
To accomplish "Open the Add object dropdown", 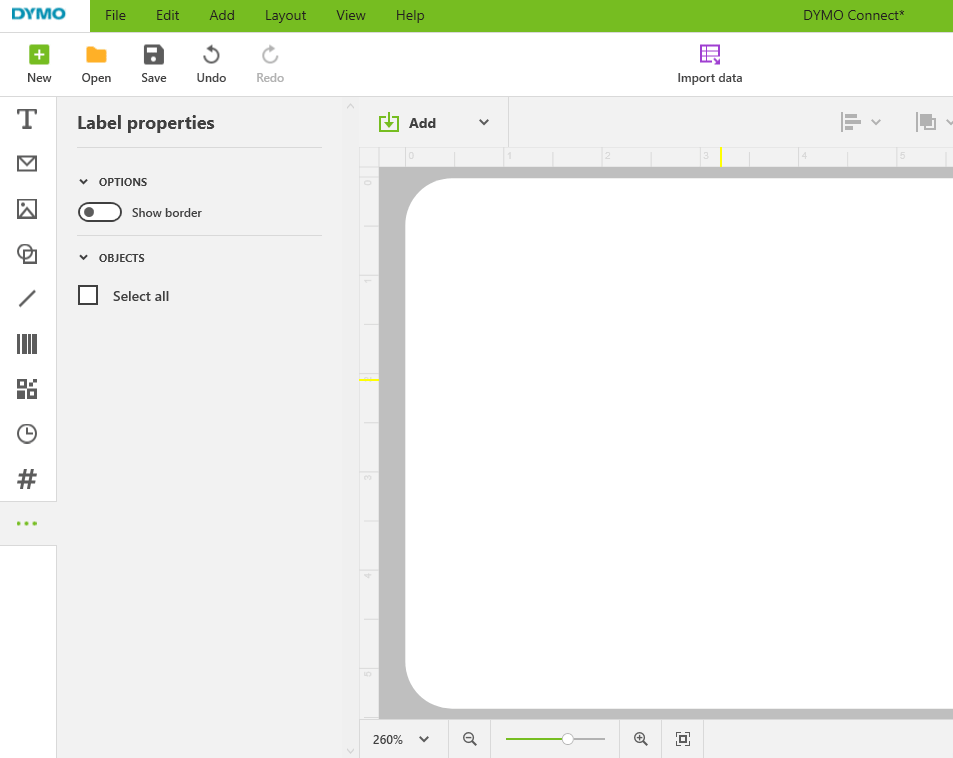I will (x=483, y=122).
